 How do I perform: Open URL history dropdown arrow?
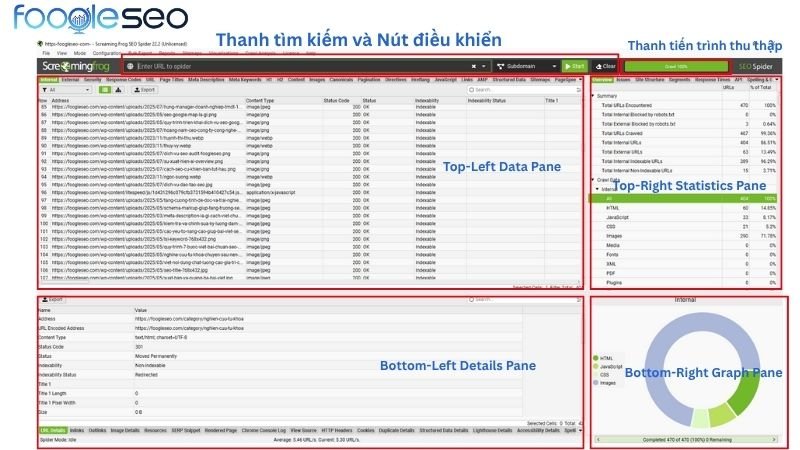484,66
